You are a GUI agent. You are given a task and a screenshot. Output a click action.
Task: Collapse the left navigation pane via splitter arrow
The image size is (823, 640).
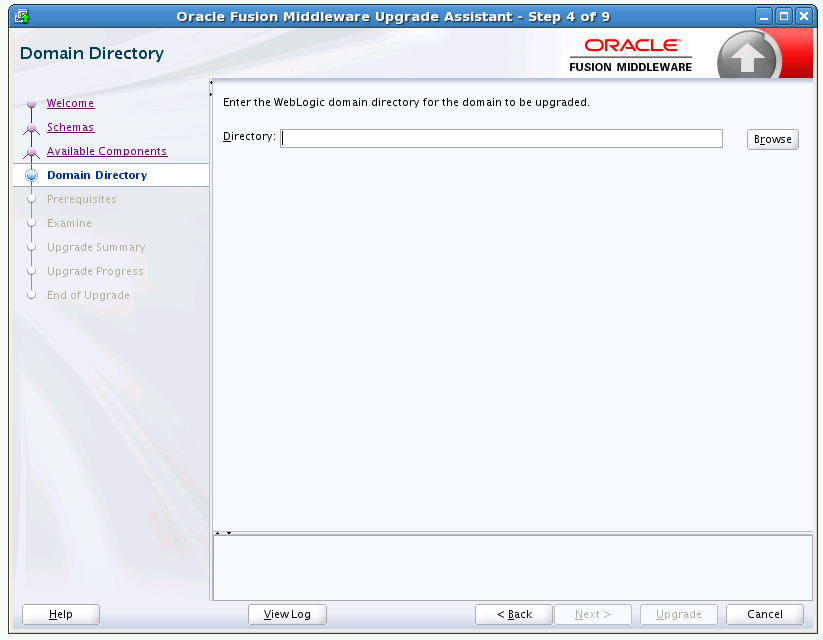(211, 82)
